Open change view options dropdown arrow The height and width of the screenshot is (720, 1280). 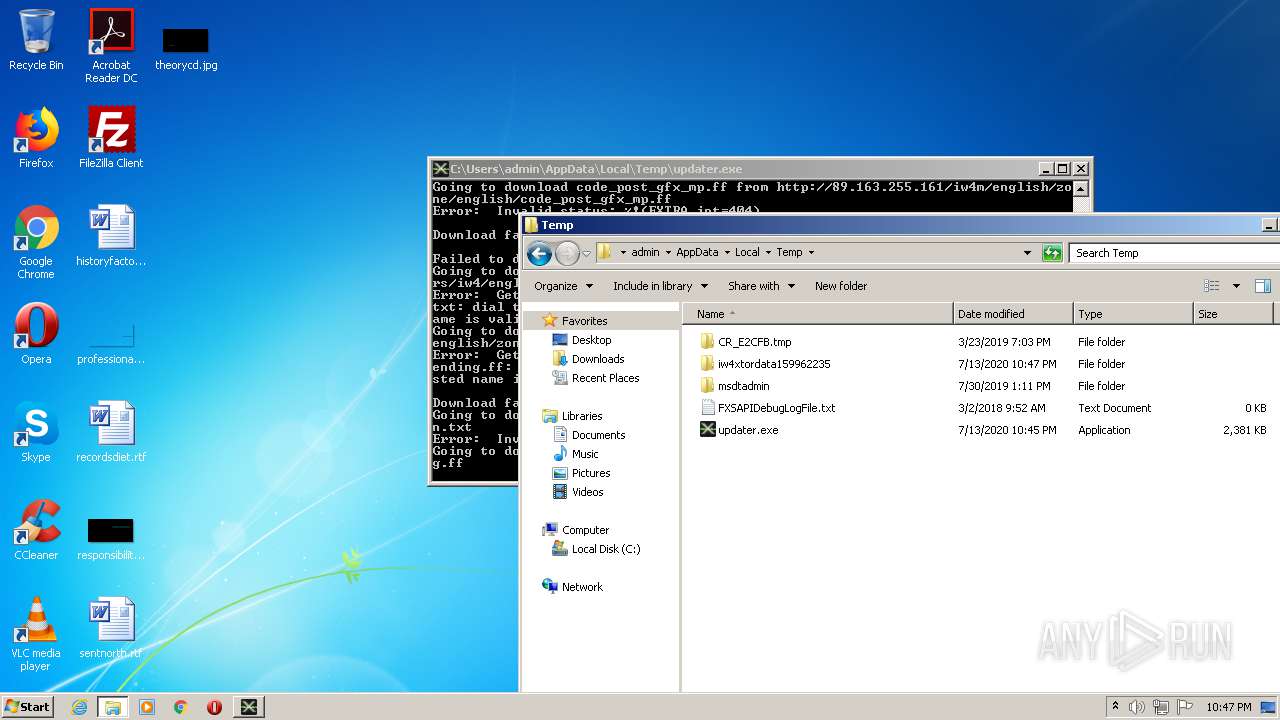coord(1236,286)
